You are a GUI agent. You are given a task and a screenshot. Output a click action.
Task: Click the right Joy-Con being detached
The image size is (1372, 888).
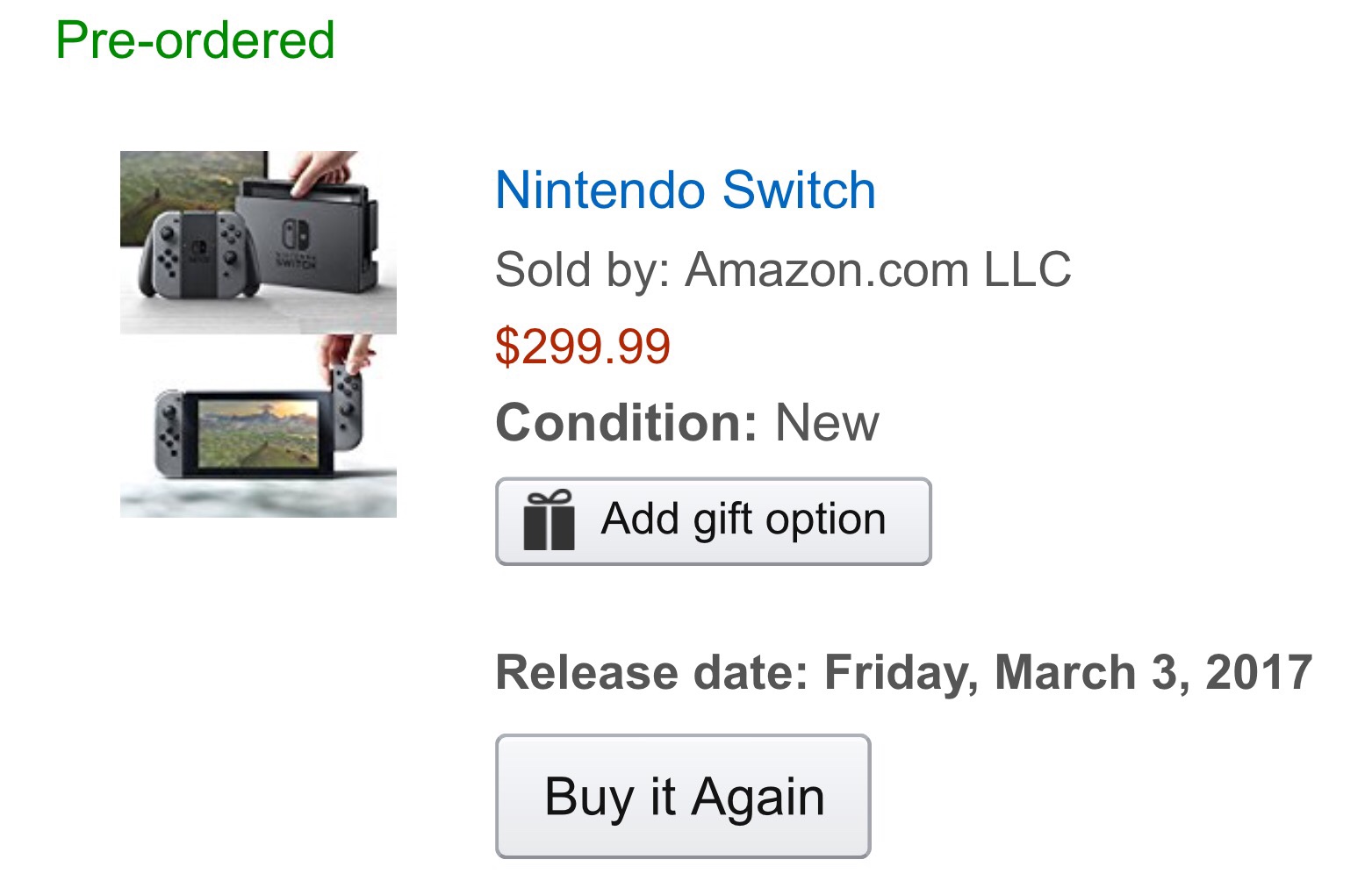(x=348, y=405)
